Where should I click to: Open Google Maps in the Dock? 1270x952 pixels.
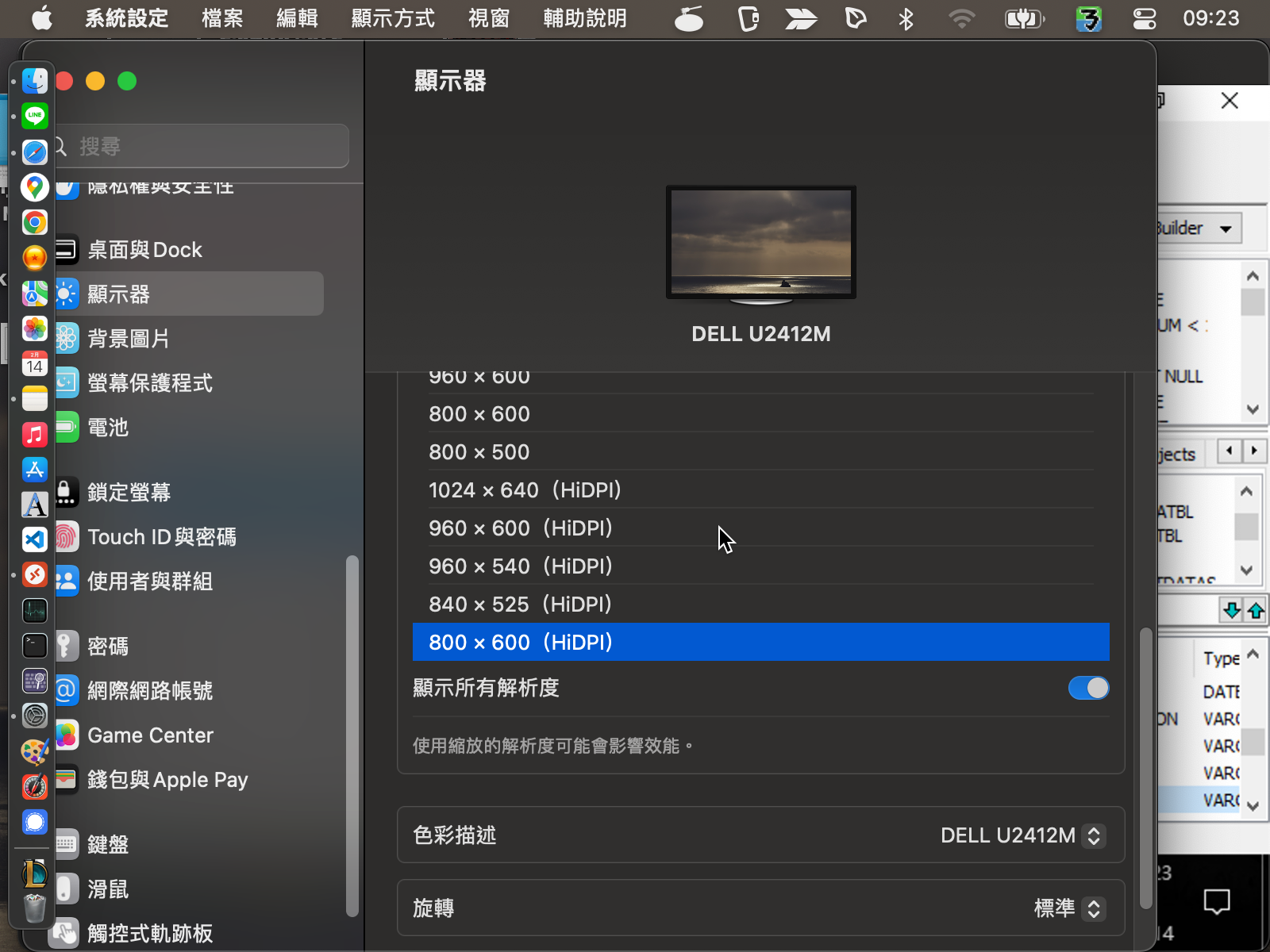[x=35, y=187]
